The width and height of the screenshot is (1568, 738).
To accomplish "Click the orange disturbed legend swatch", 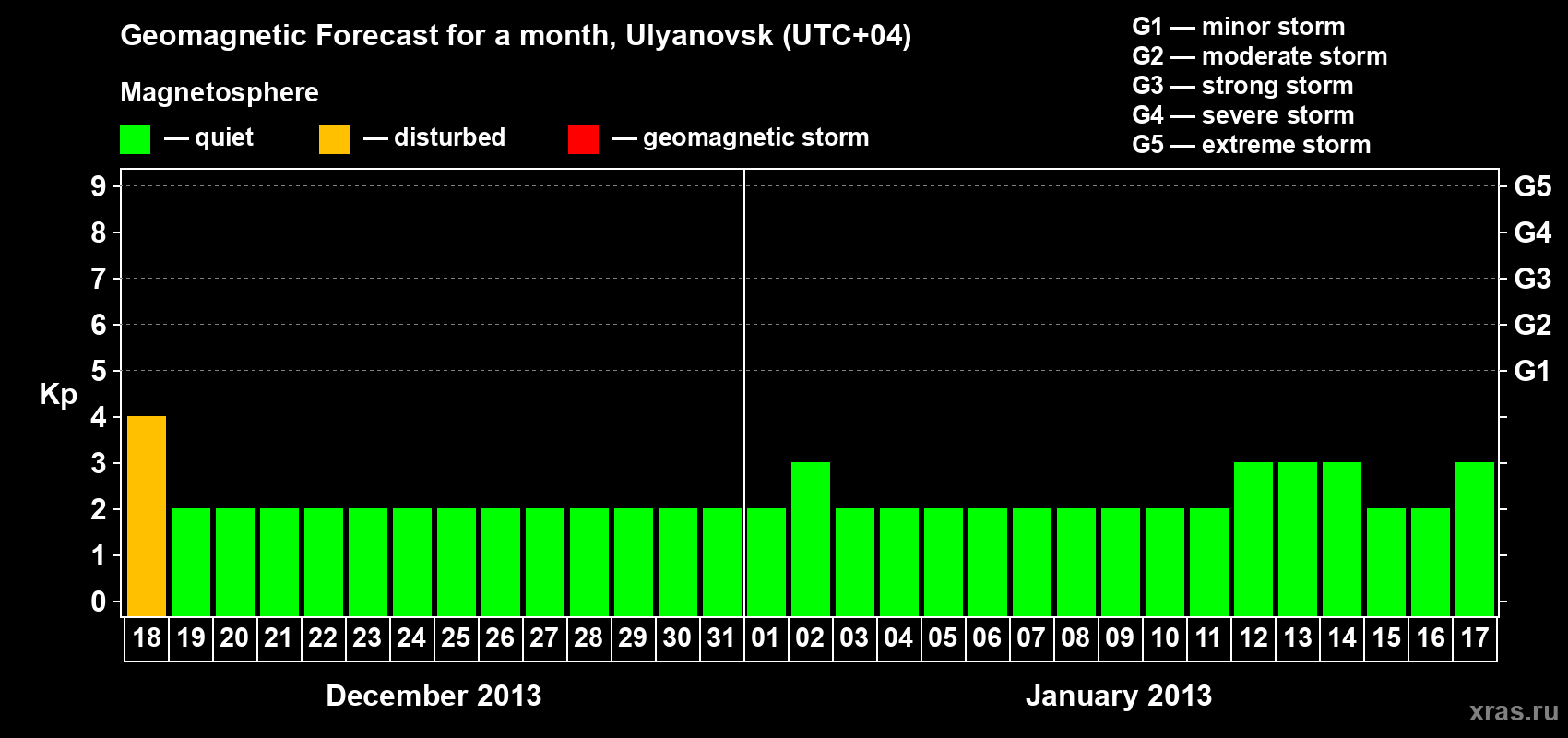I will (334, 139).
